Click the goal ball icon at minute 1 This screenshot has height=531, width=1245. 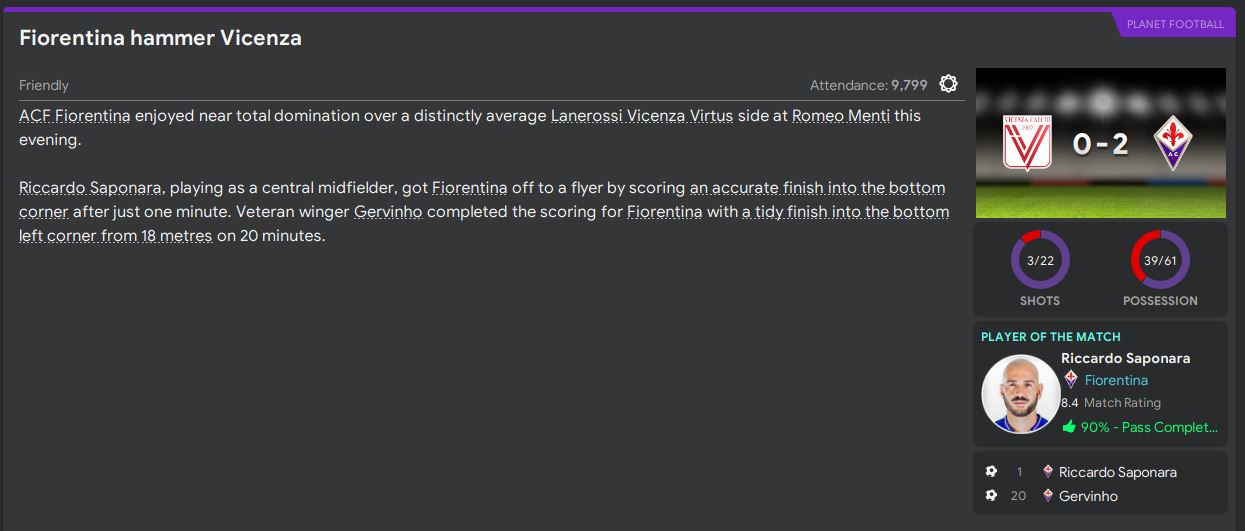[x=991, y=472]
